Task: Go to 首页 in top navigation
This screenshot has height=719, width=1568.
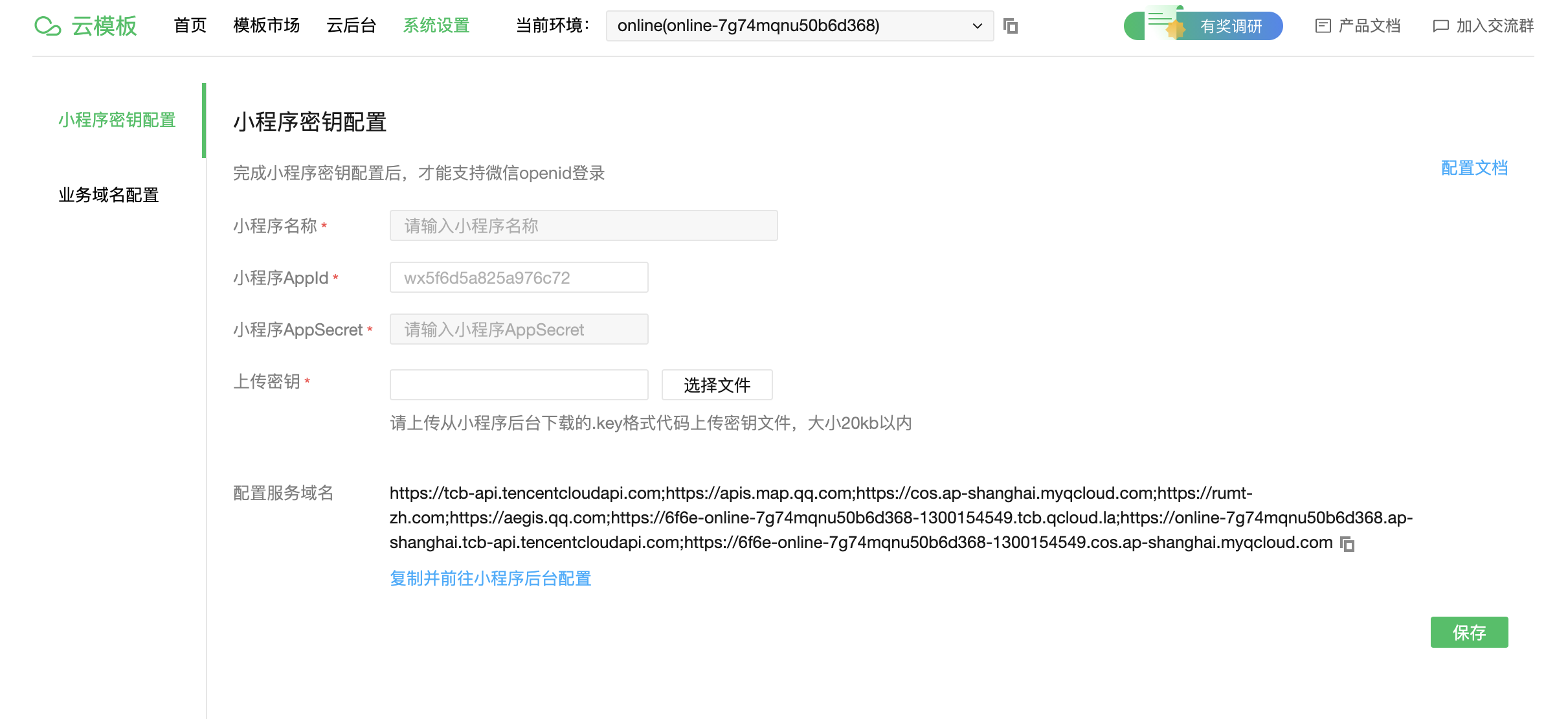Action: click(190, 26)
